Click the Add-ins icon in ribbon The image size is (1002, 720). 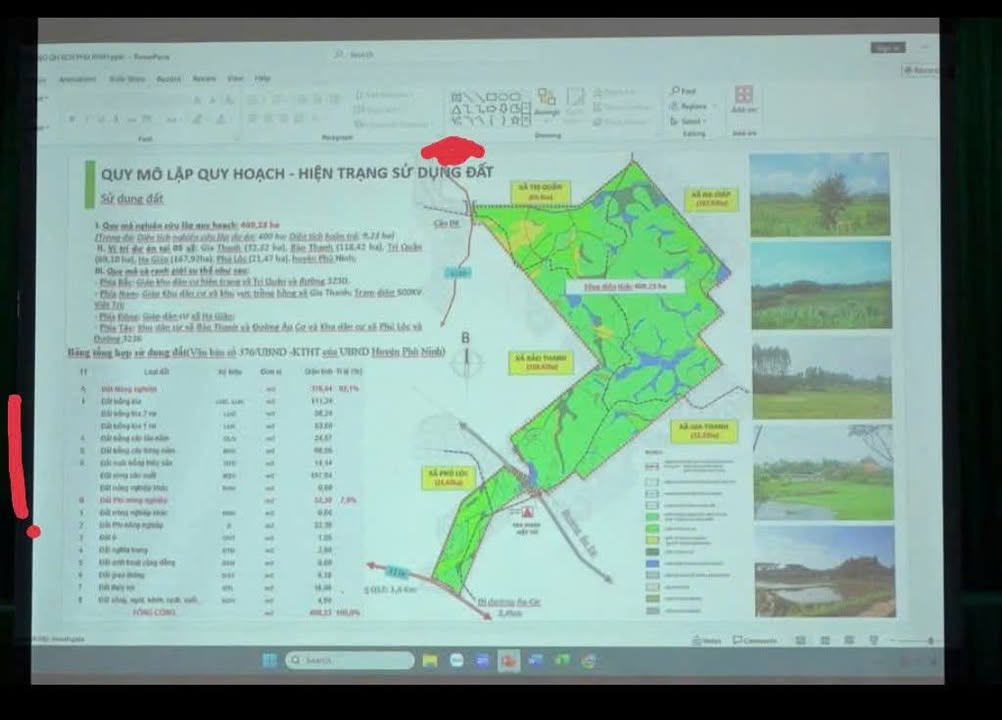tap(743, 99)
